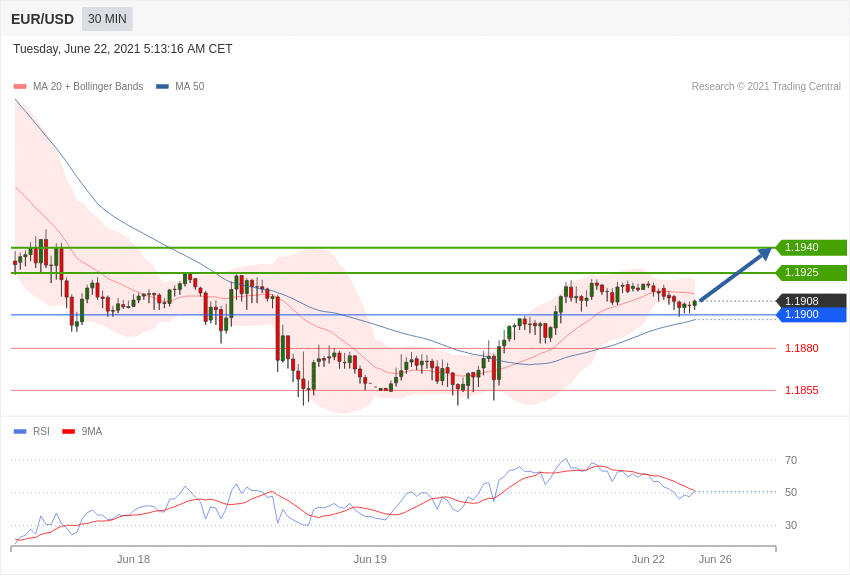Screen dimensions: 850x576
Task: Click the RSI 30 level label
Action: coord(791,525)
